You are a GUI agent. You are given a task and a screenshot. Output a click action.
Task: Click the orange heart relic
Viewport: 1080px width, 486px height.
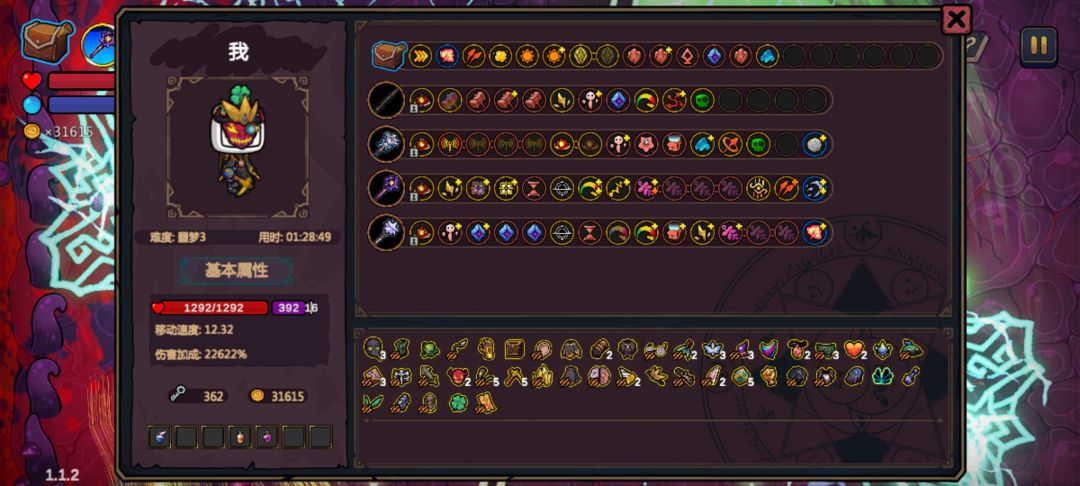click(x=855, y=349)
